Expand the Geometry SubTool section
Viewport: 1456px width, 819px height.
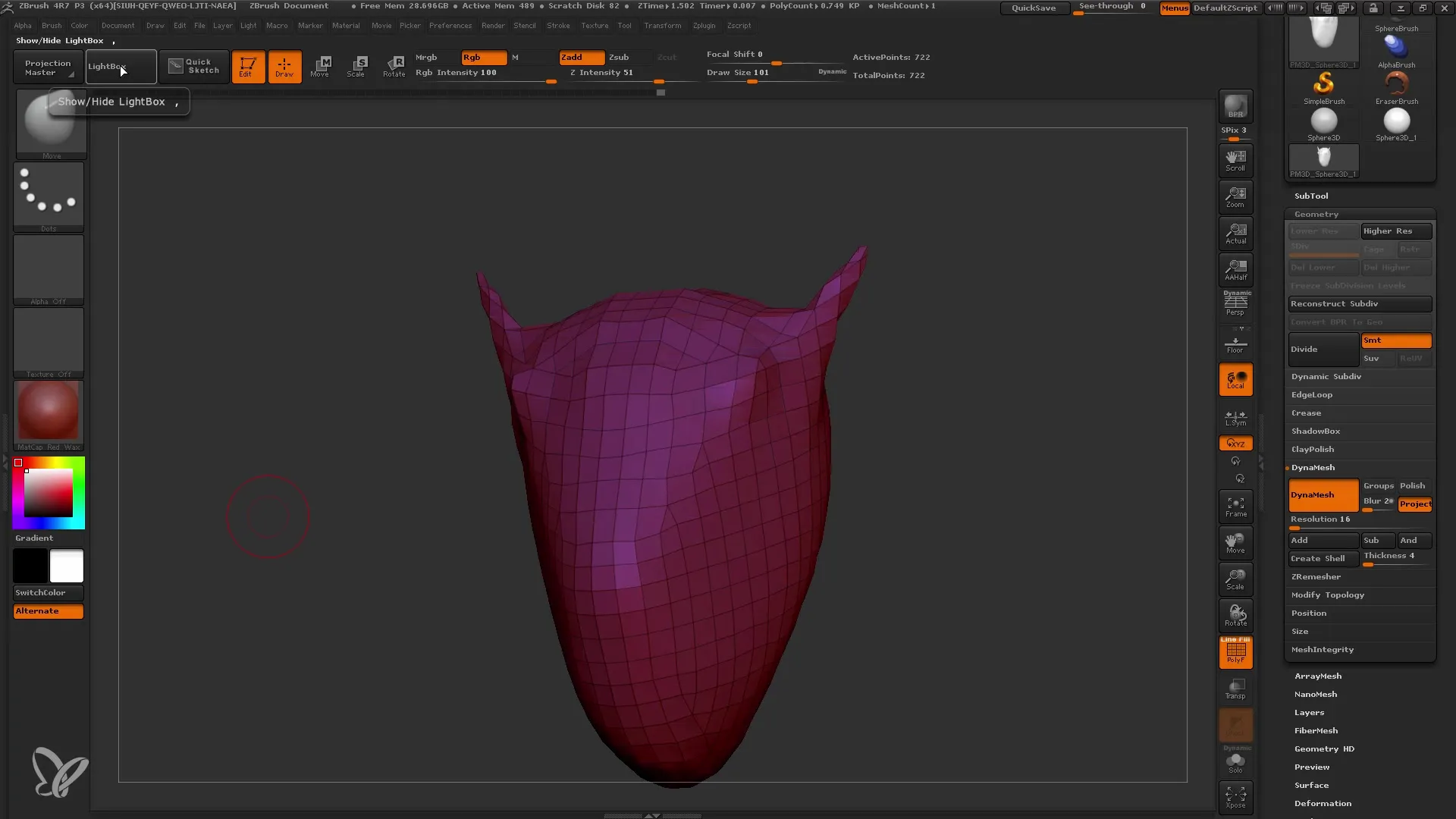tap(1316, 213)
